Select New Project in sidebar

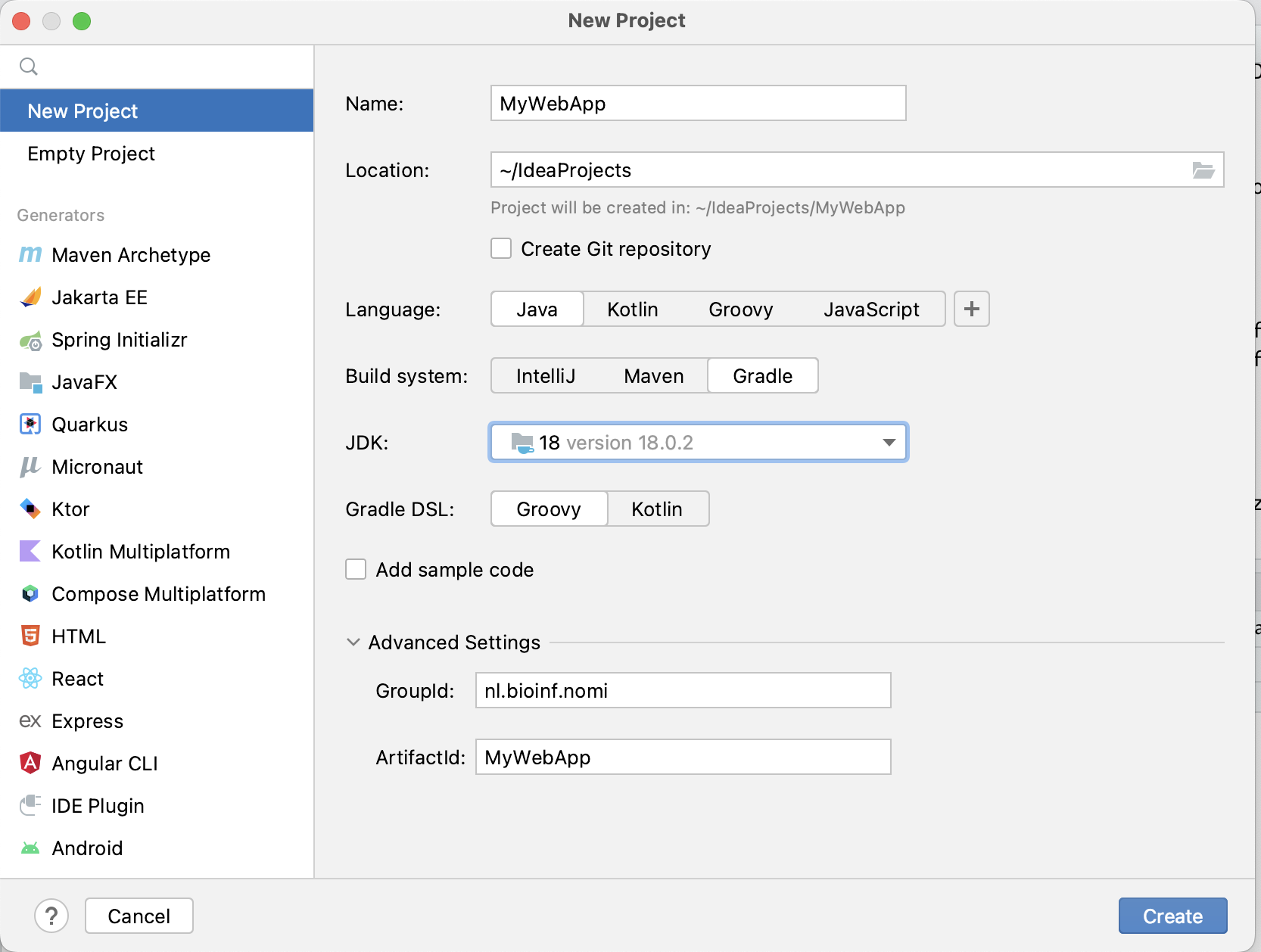coord(157,111)
